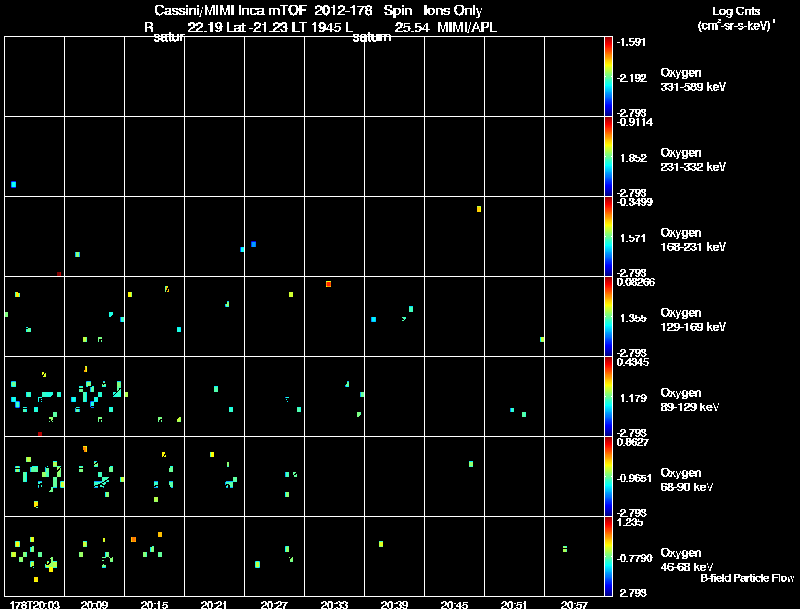Click the Cassini/MIMI Inca mTOF title

(x=230, y=10)
